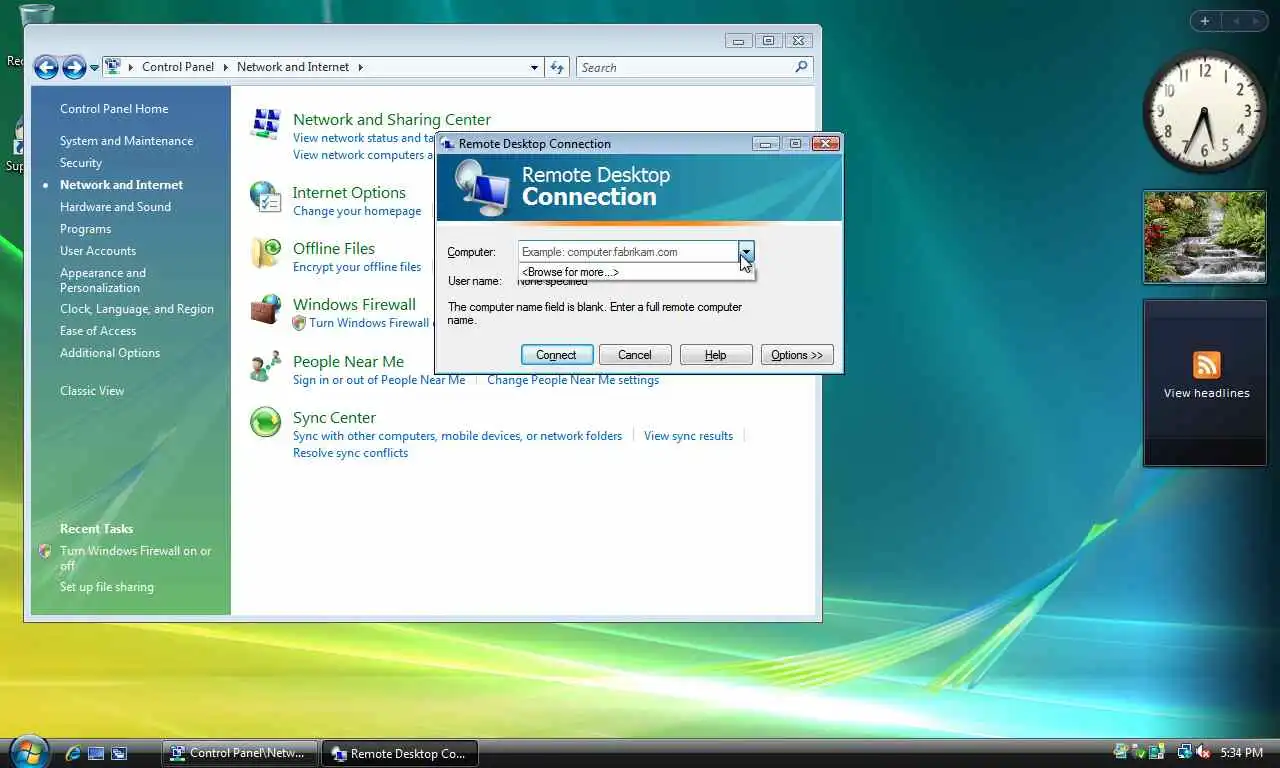The image size is (1280, 768).
Task: Click View sync results link
Action: [688, 436]
